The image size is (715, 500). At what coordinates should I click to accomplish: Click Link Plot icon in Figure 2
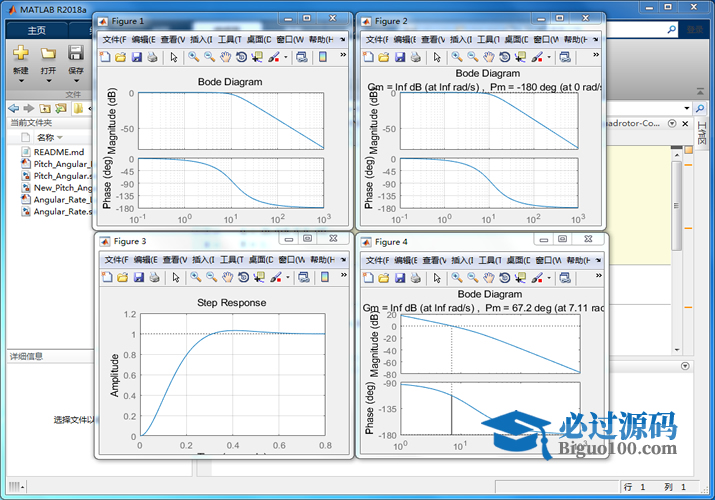[x=566, y=58]
